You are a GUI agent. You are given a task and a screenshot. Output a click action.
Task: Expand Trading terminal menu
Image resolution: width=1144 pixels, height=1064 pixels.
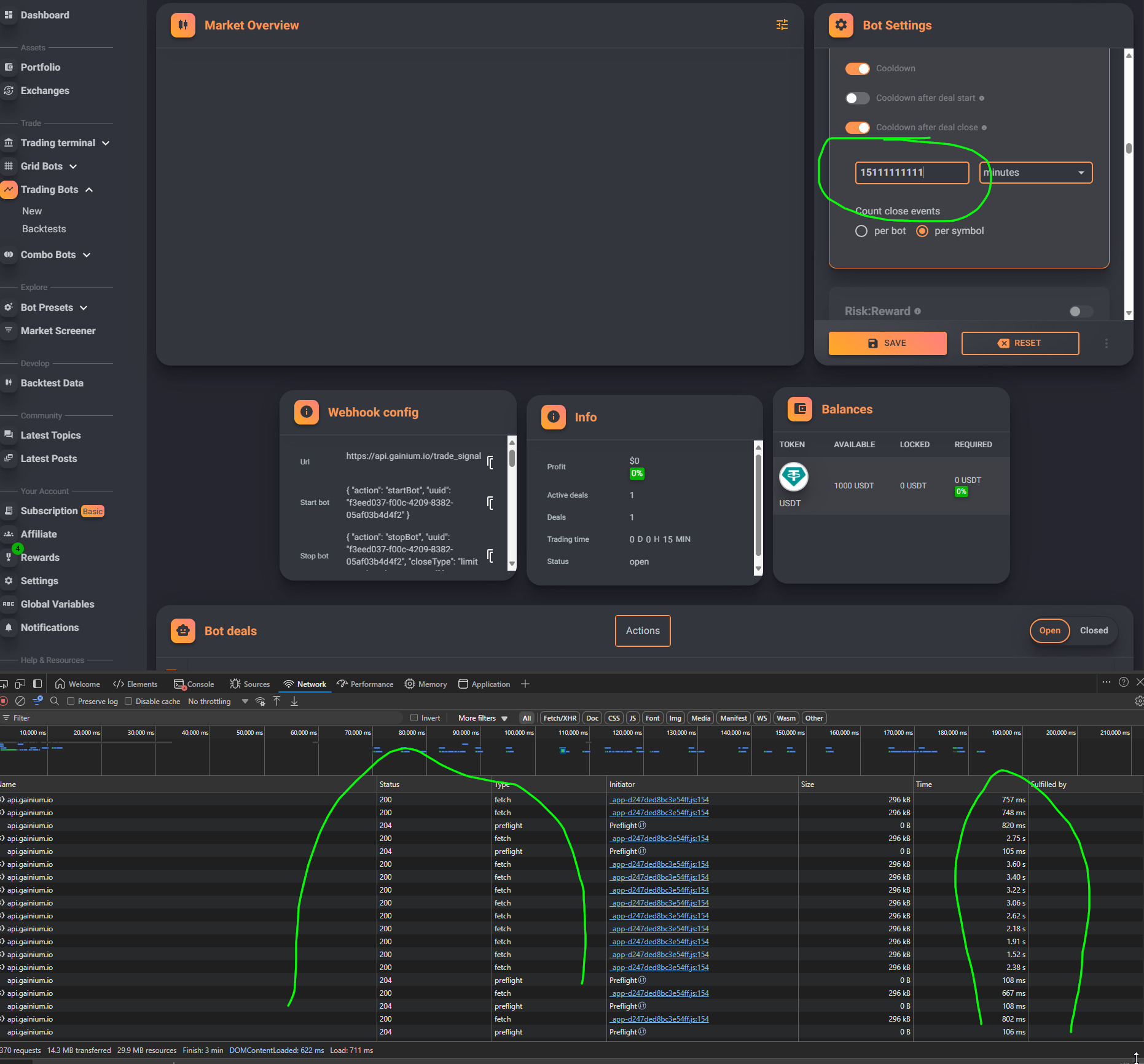(106, 143)
